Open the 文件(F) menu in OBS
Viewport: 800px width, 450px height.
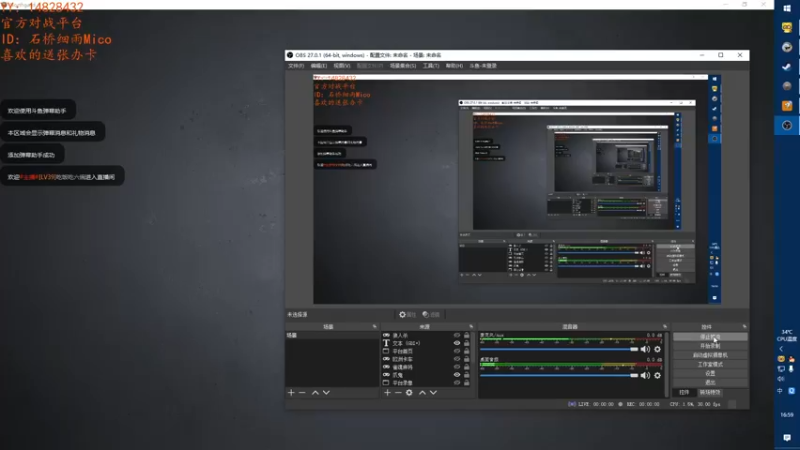pos(296,66)
